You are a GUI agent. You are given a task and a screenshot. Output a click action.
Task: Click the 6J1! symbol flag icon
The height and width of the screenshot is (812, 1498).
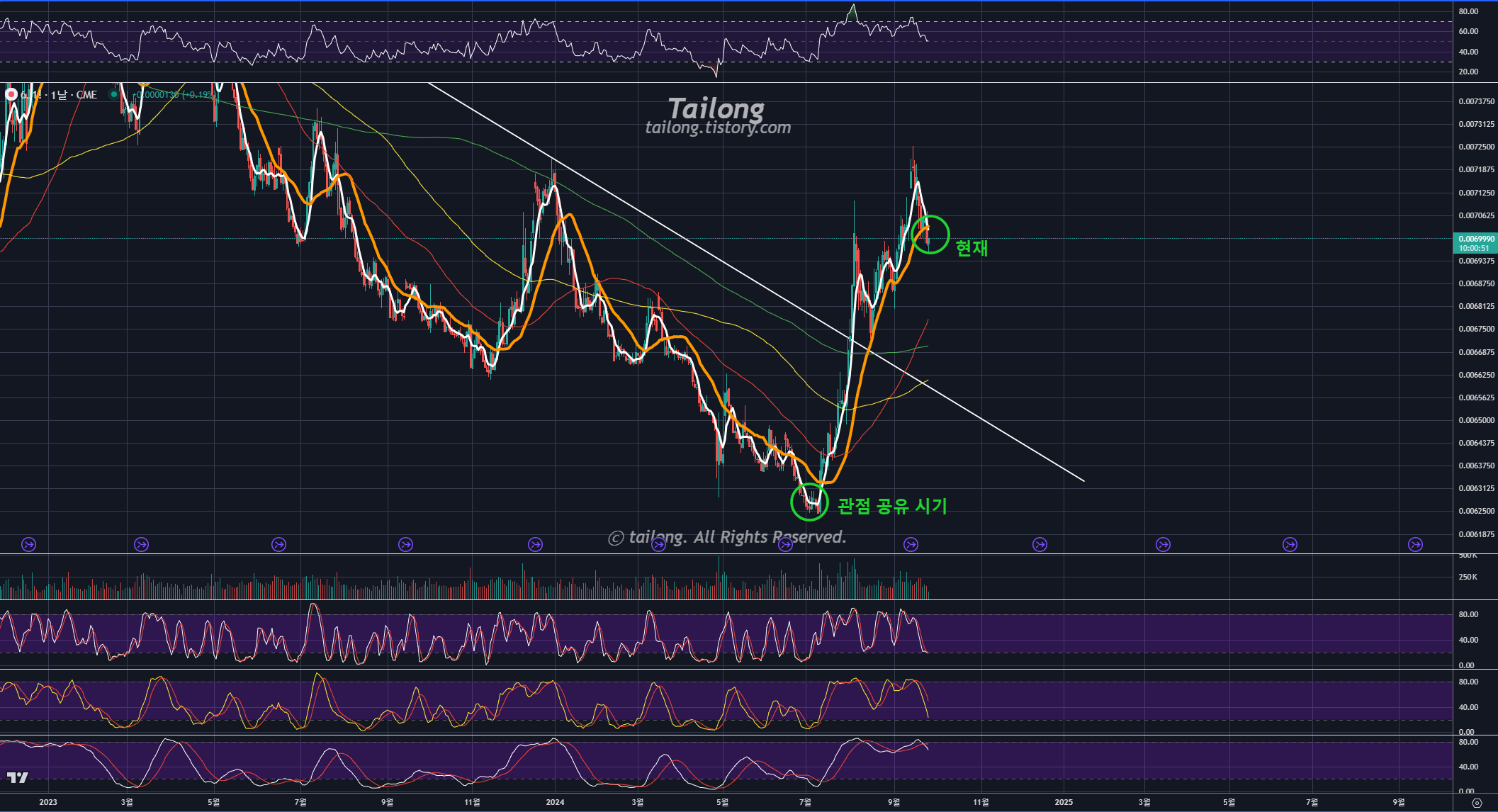click(x=11, y=94)
